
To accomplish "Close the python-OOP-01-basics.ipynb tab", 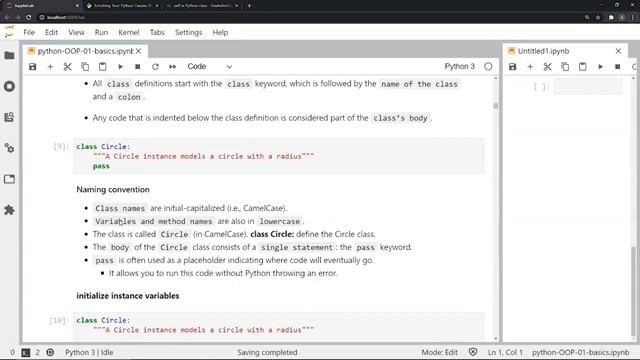I will pyautogui.click(x=139, y=51).
